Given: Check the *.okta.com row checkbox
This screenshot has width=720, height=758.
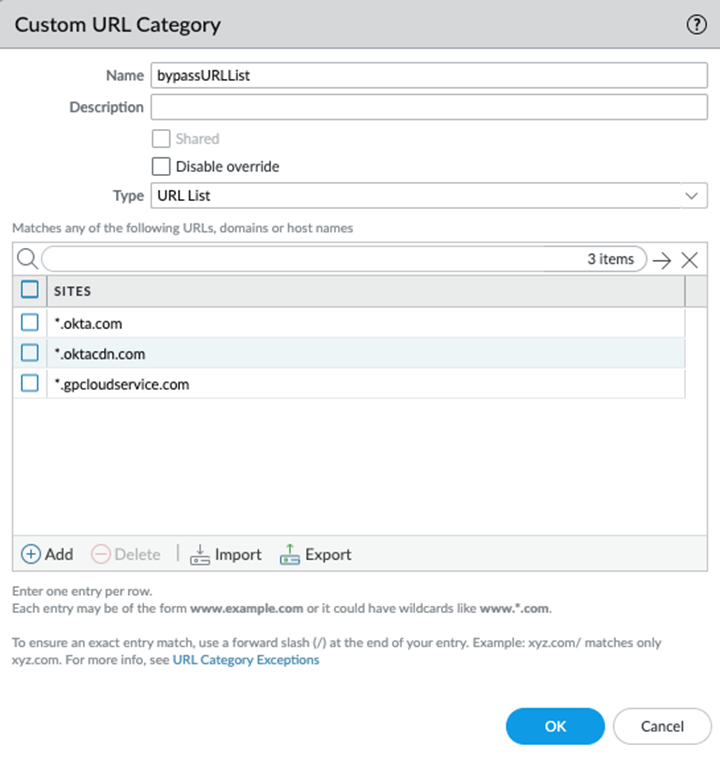Looking at the screenshot, I should [x=30, y=322].
